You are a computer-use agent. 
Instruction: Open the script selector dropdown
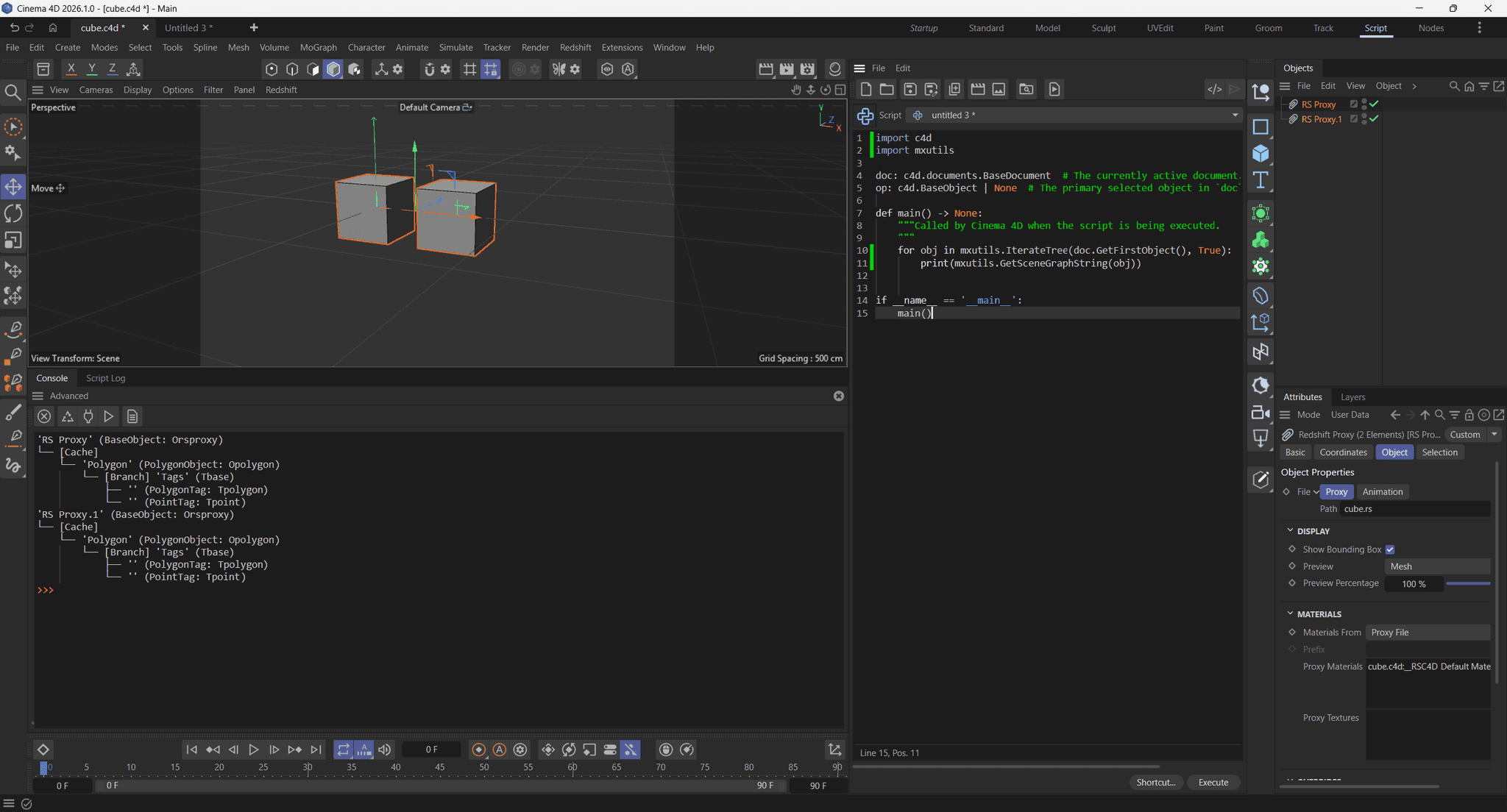1235,115
